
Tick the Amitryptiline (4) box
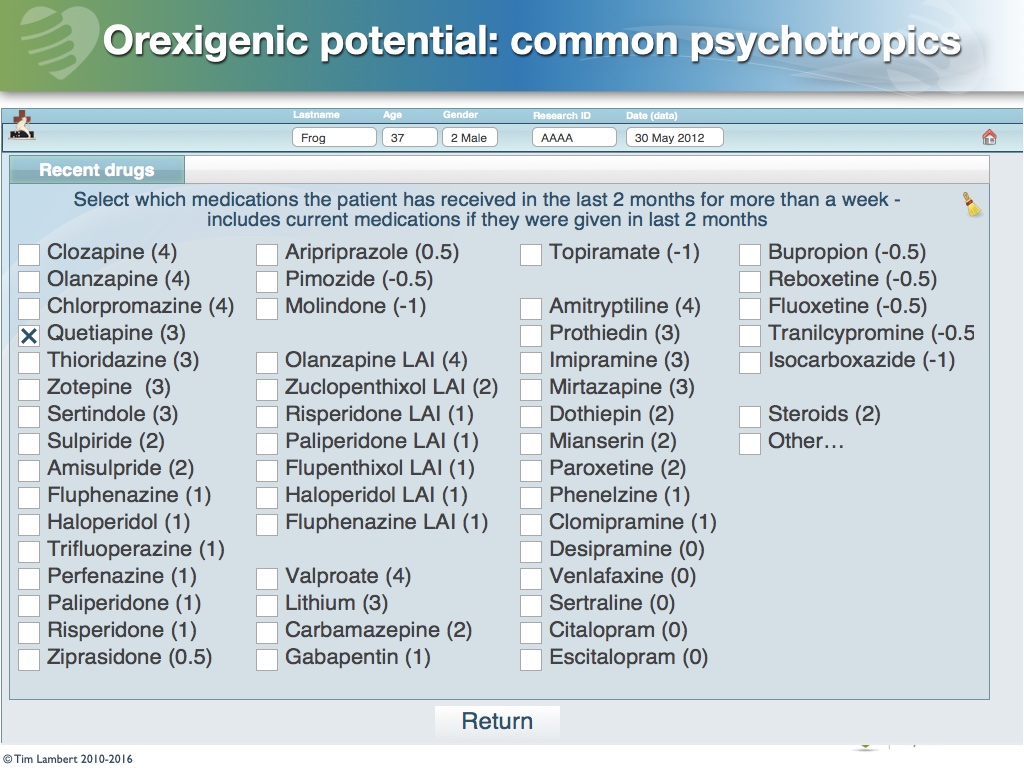point(530,307)
